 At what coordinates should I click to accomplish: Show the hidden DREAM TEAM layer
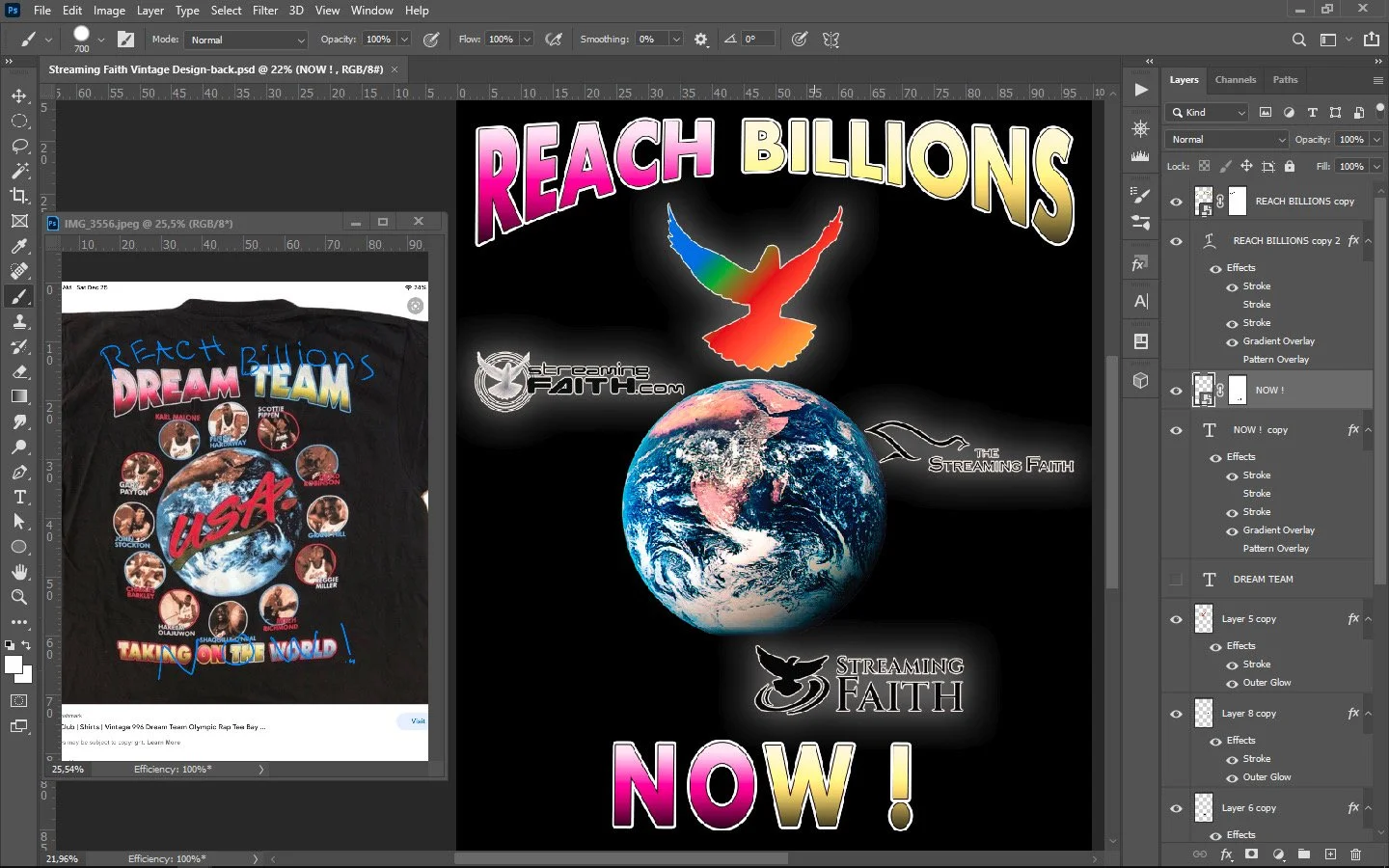tap(1176, 580)
